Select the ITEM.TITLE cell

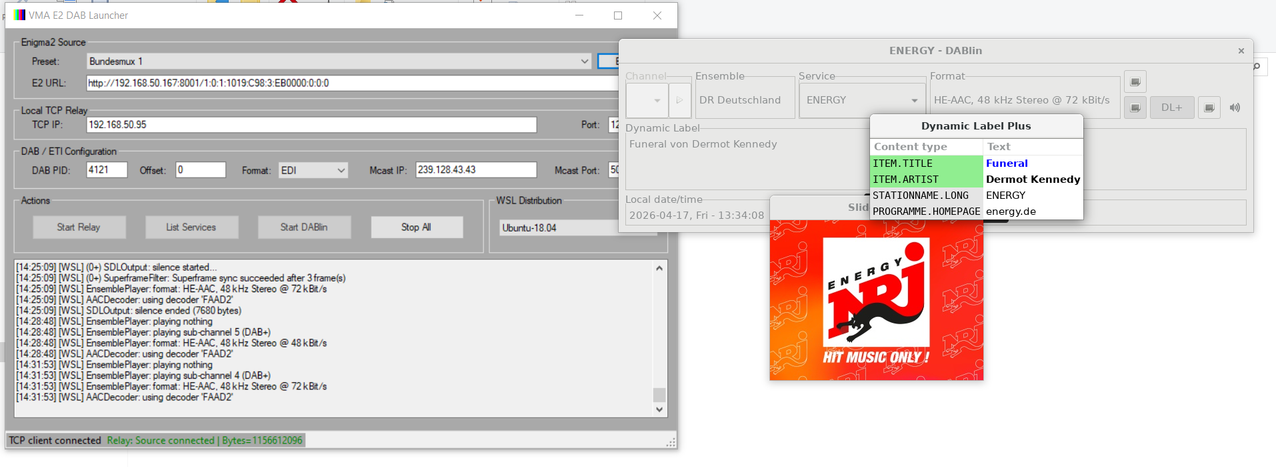[x=927, y=163]
